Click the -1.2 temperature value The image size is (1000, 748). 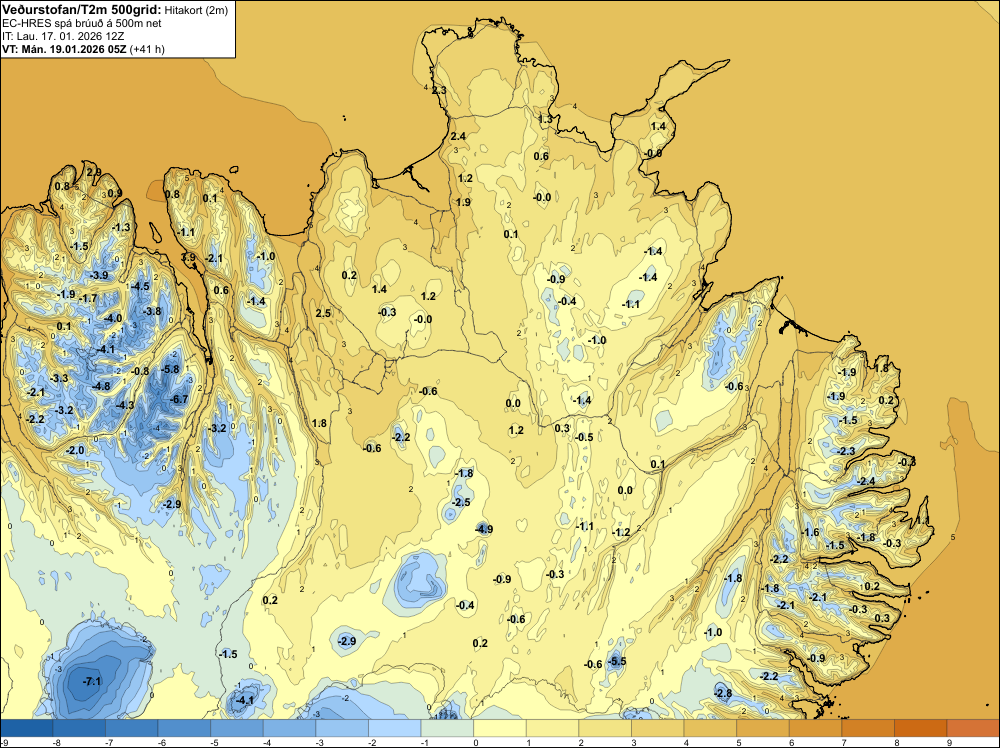pyautogui.click(x=621, y=532)
